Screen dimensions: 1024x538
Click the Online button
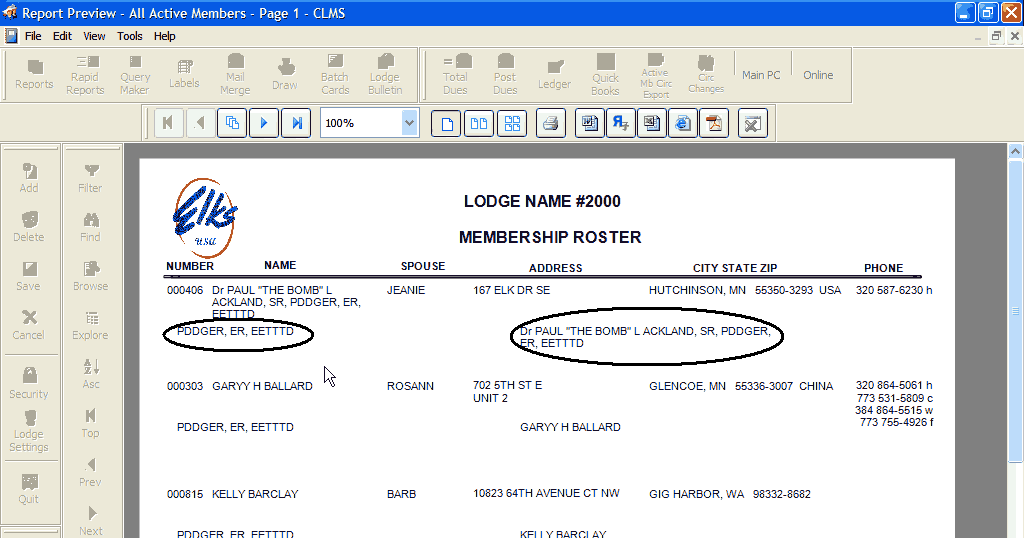818,75
